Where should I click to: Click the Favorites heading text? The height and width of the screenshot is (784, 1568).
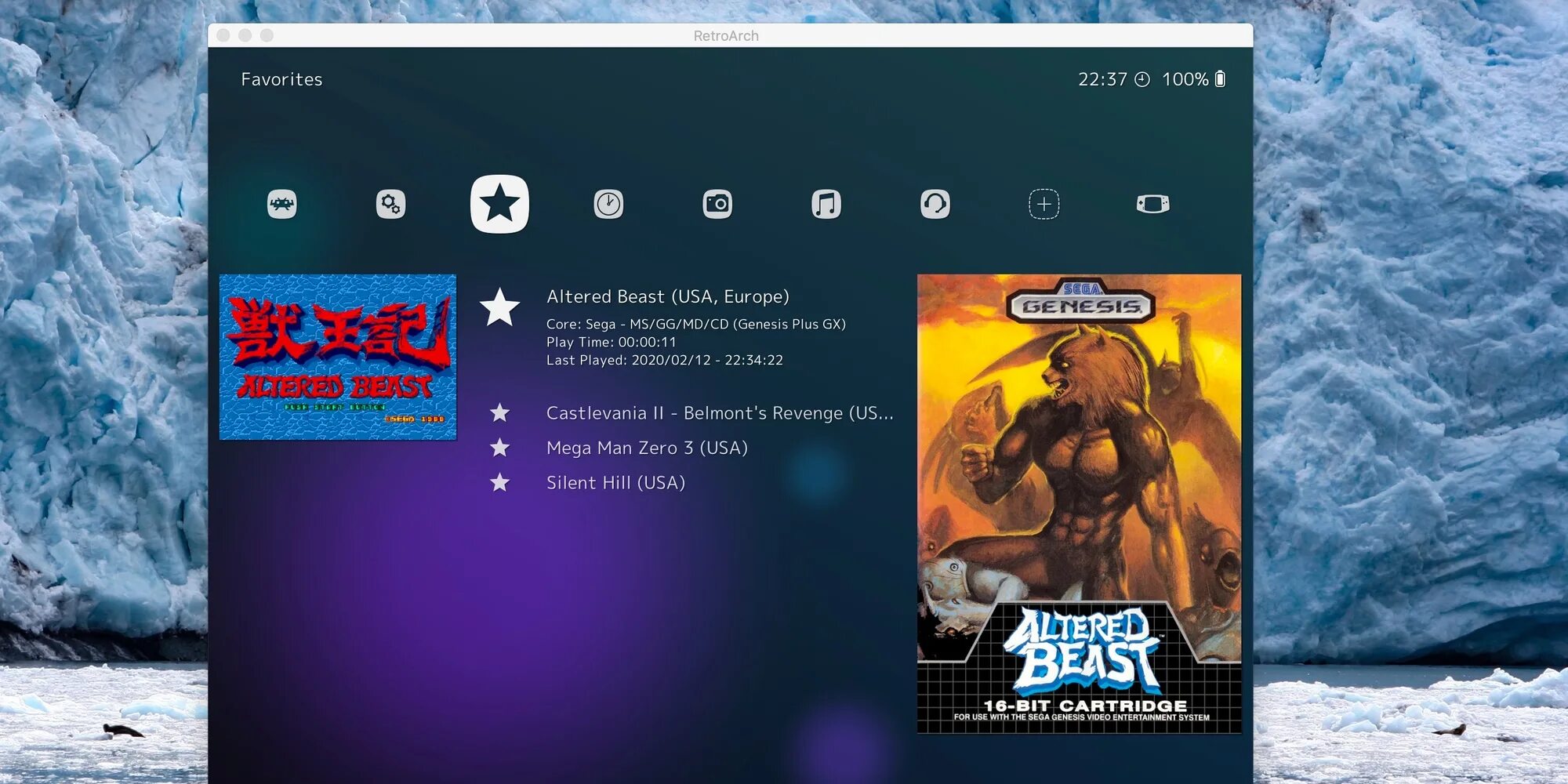[x=281, y=79]
